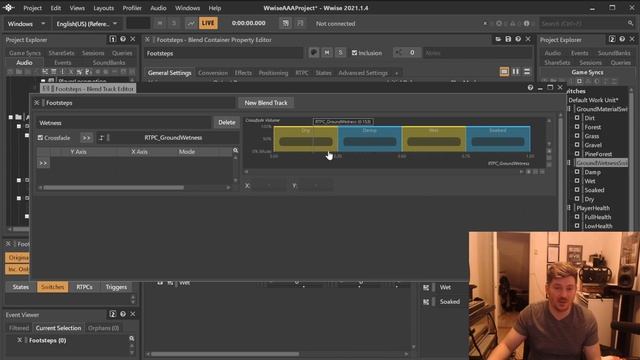Open the Positioning tab
Viewport: 640px width, 360px height.
(x=273, y=73)
